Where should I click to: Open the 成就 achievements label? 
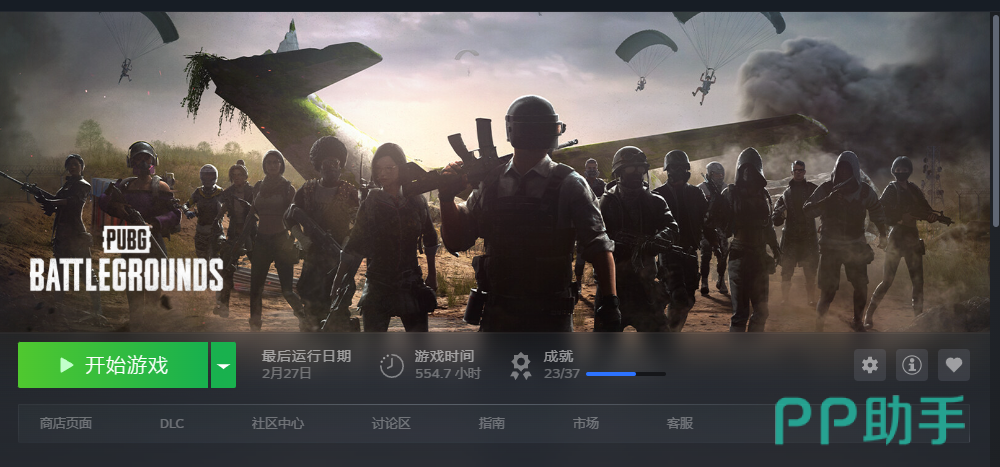pos(558,357)
